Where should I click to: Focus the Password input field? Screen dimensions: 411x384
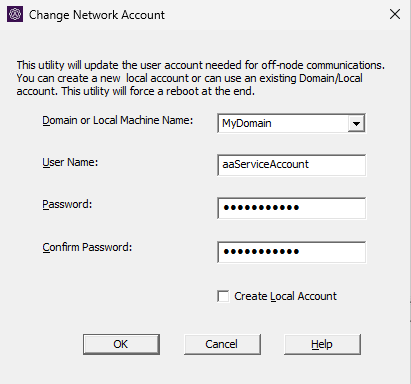pos(291,208)
